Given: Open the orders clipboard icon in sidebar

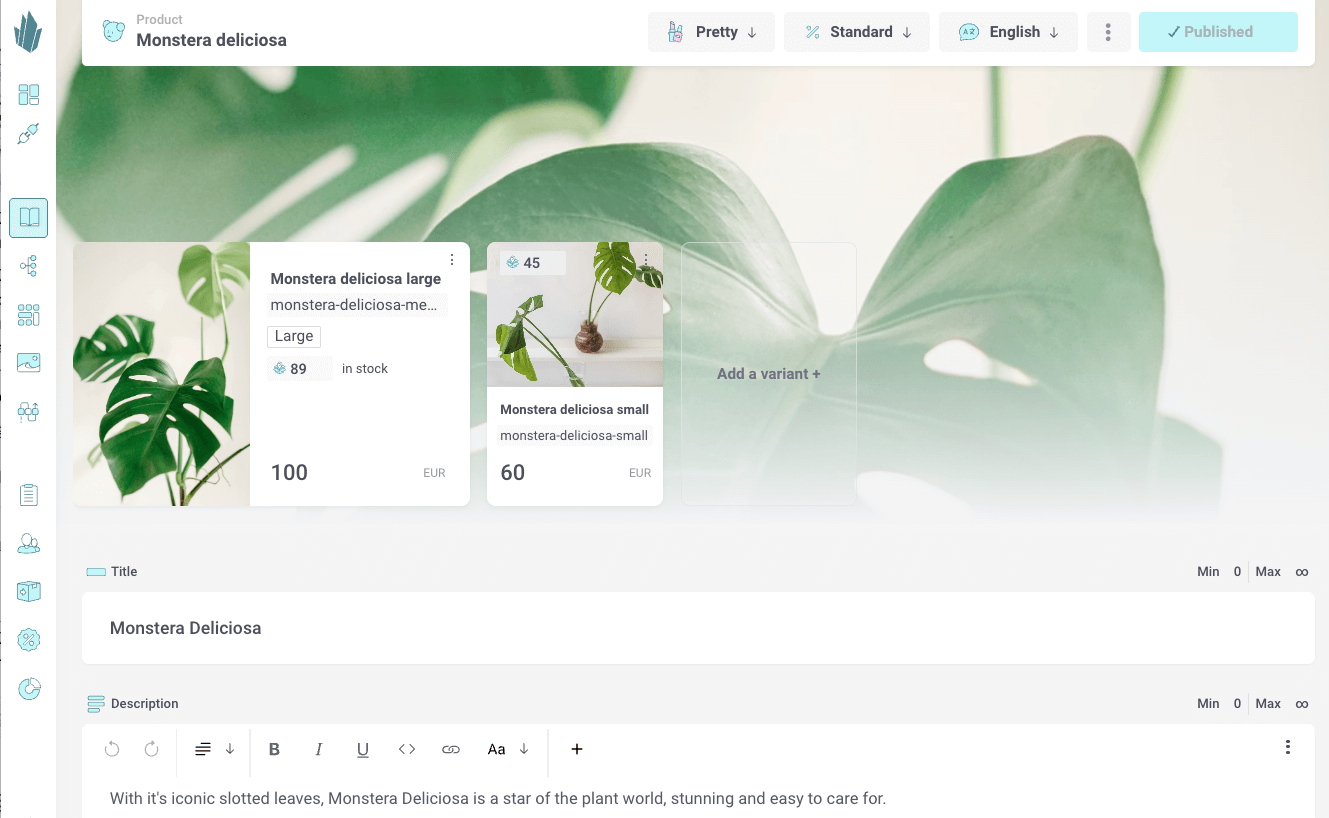Looking at the screenshot, I should [x=29, y=495].
